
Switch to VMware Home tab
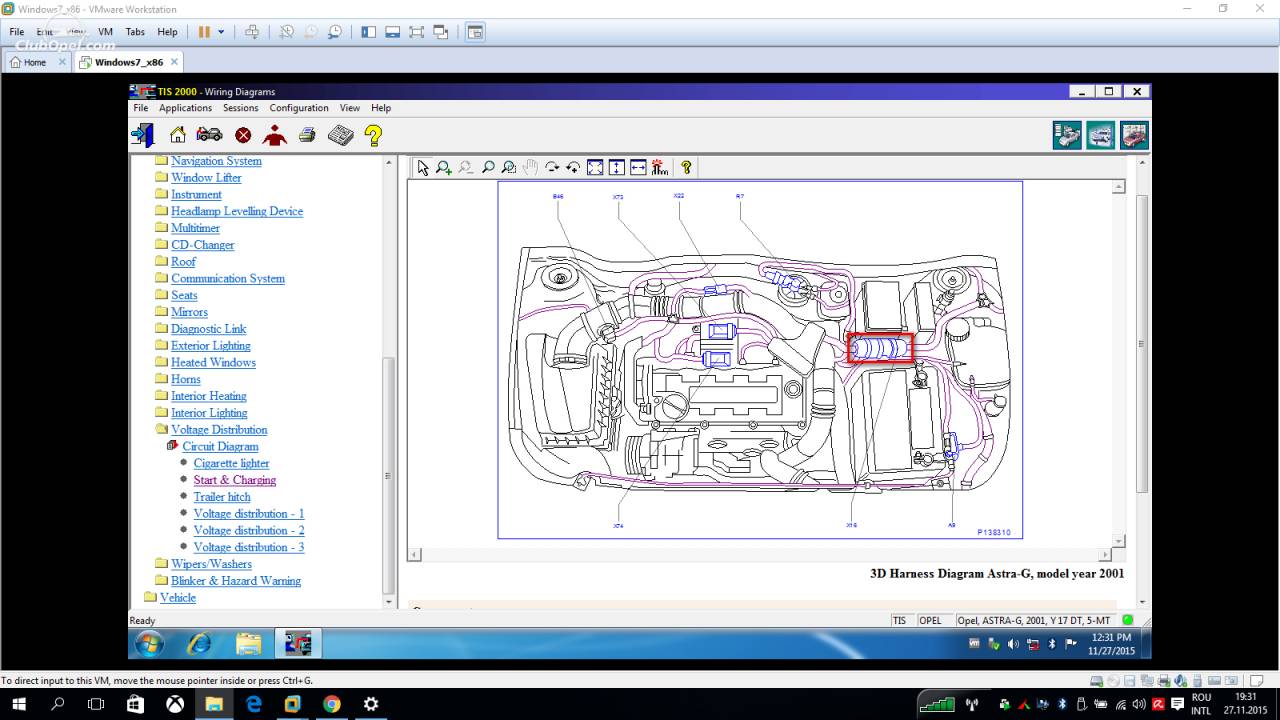(35, 62)
